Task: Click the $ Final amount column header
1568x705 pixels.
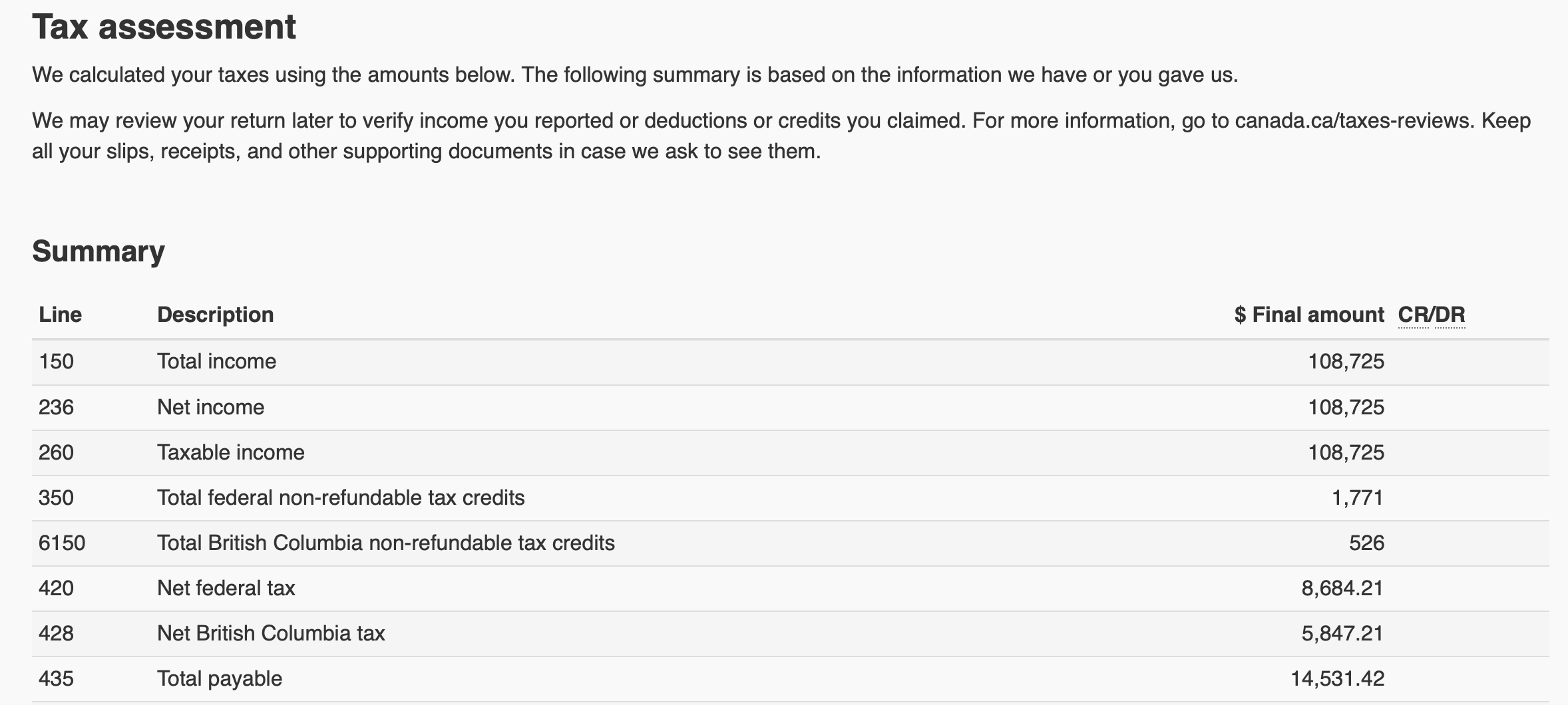Action: (1308, 315)
